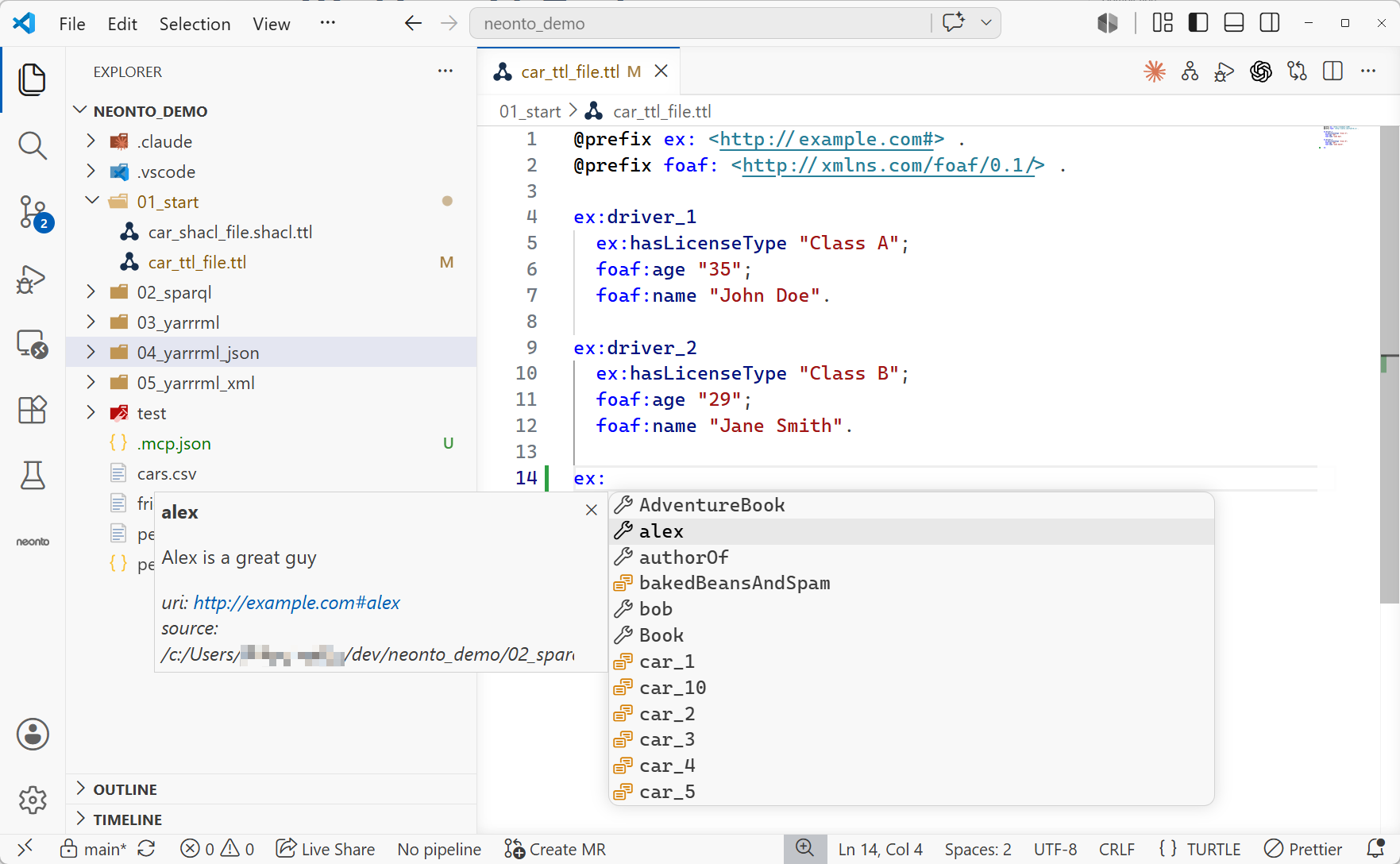This screenshot has width=1400, height=864.
Task: Open the Manage settings gear
Action: coord(33,800)
